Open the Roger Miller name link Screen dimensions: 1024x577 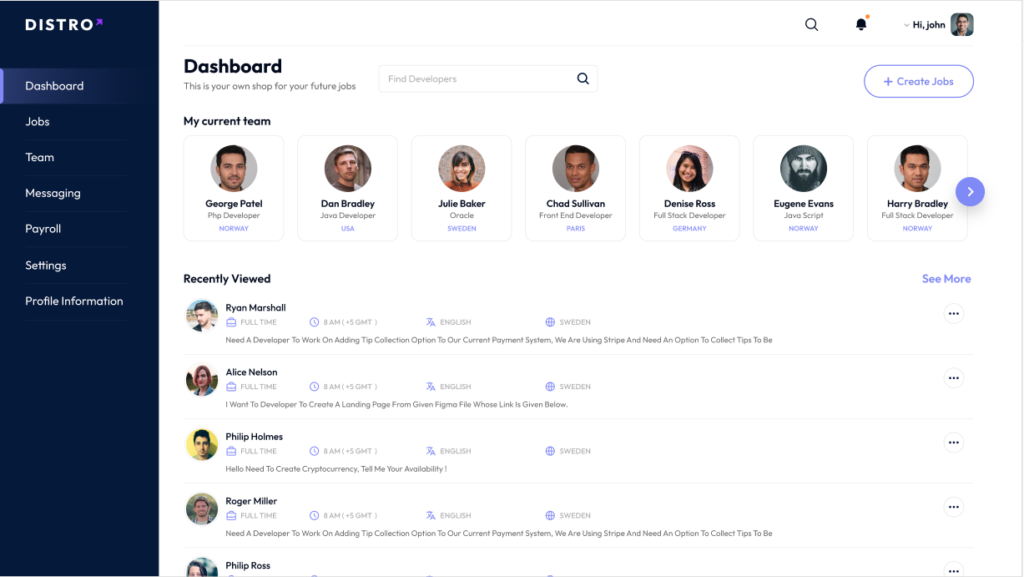click(251, 501)
